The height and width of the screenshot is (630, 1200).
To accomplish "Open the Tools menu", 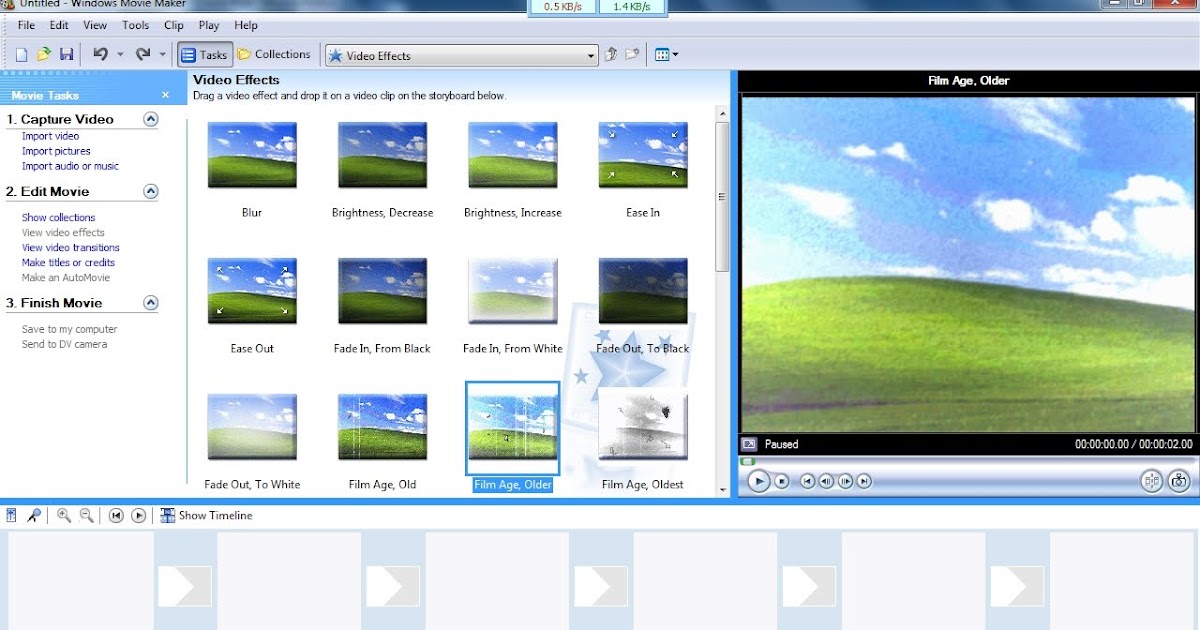I will pos(135,25).
